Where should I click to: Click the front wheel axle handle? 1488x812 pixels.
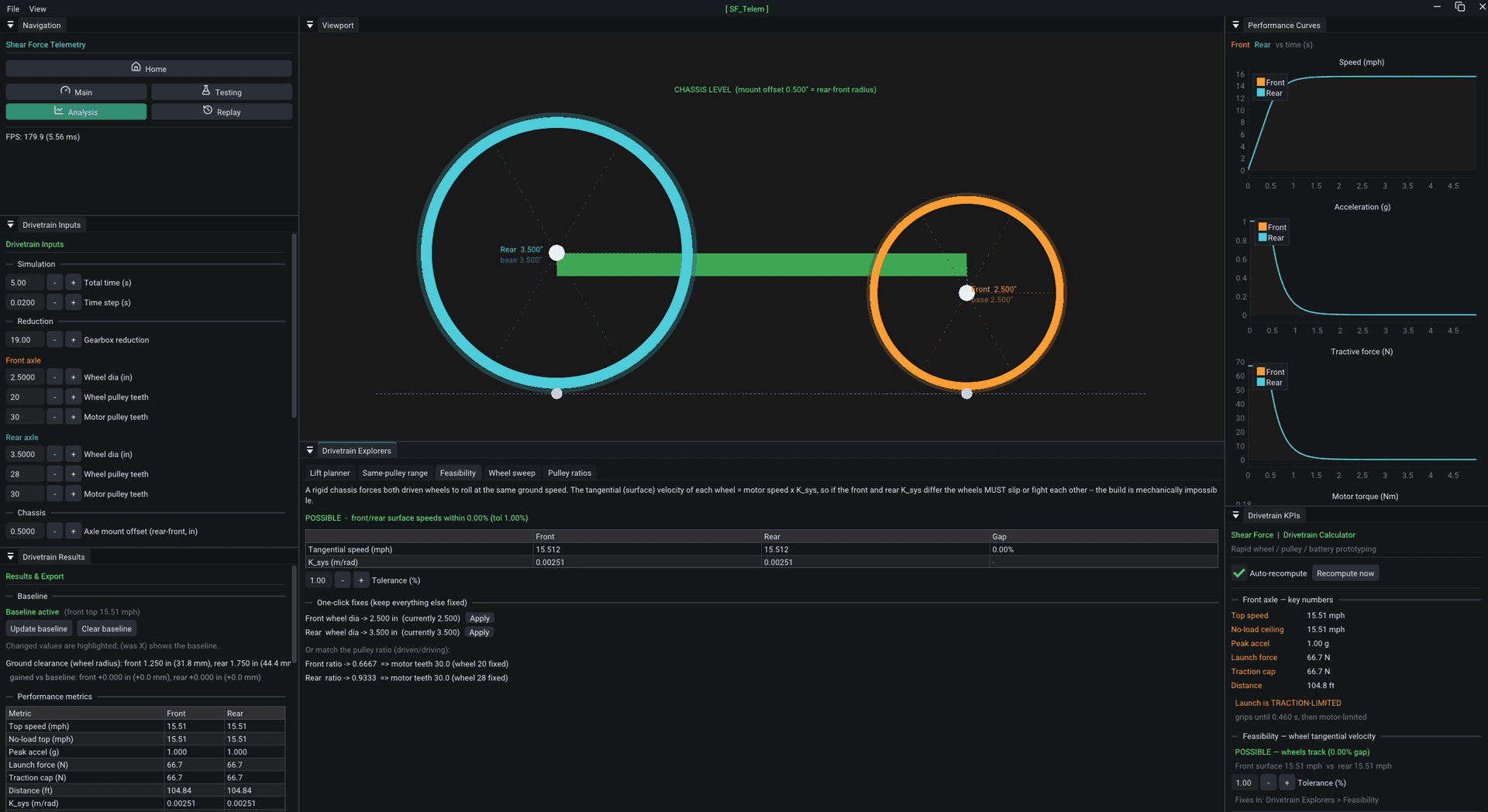click(966, 293)
